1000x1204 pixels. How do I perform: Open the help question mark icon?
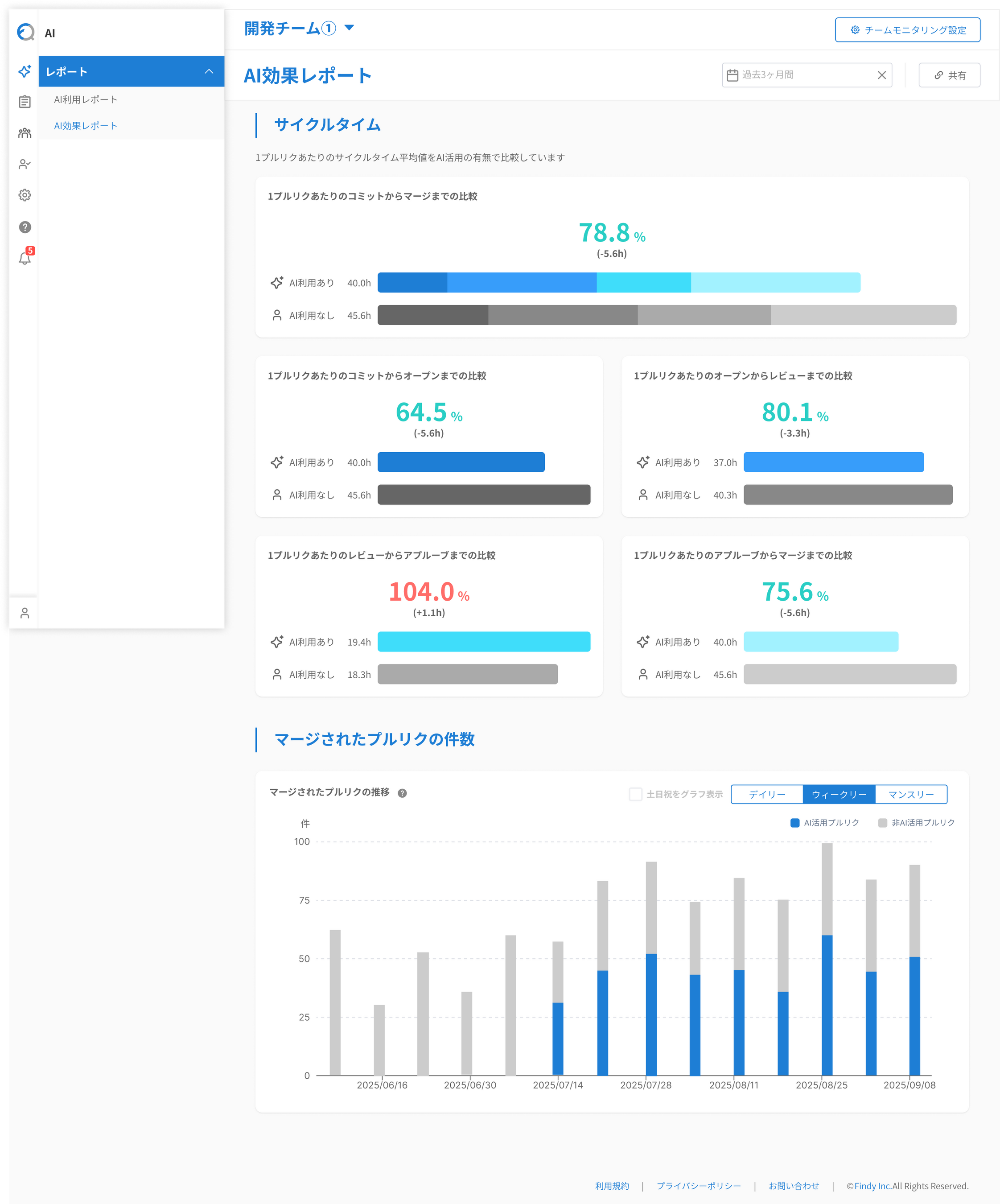(x=25, y=227)
